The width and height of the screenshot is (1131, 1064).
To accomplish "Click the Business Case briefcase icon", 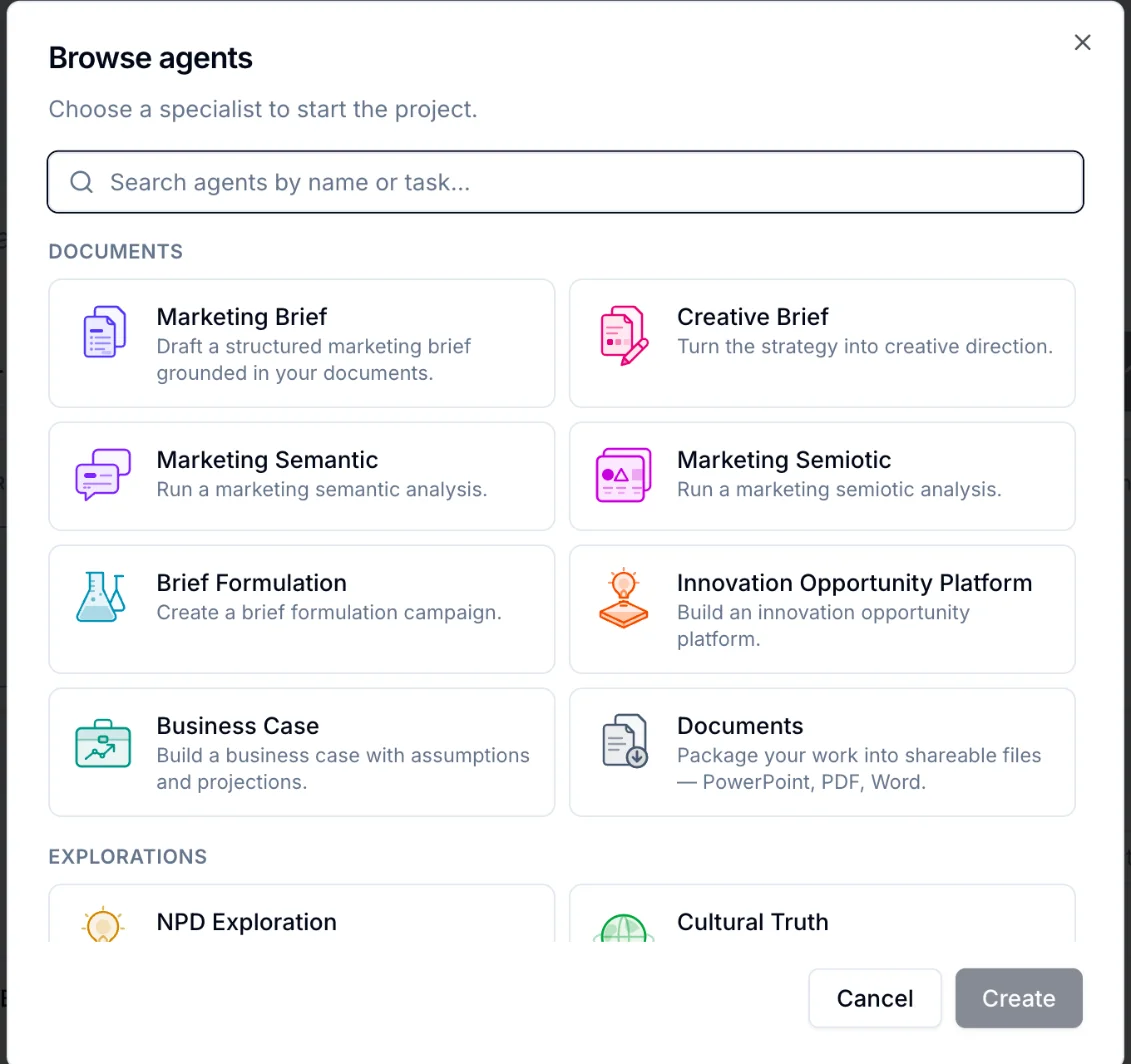I will [x=103, y=743].
